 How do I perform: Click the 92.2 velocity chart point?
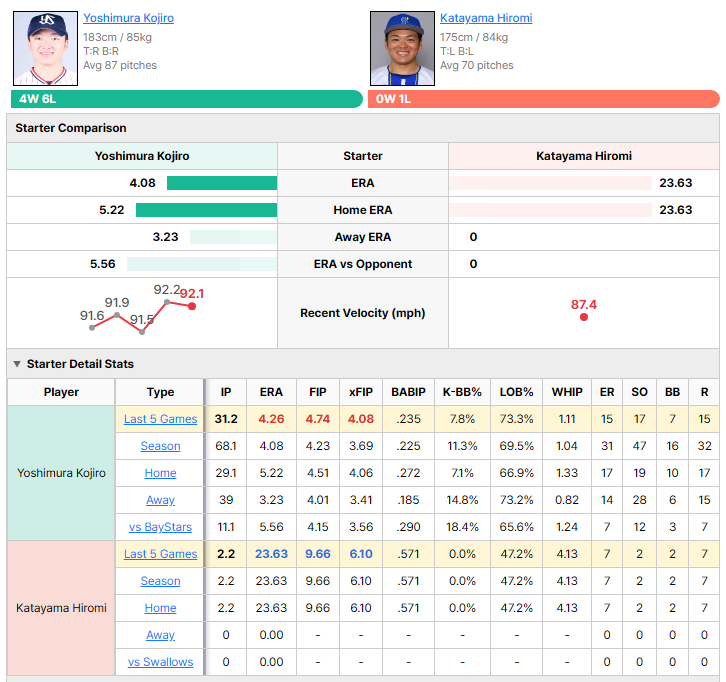click(x=167, y=302)
